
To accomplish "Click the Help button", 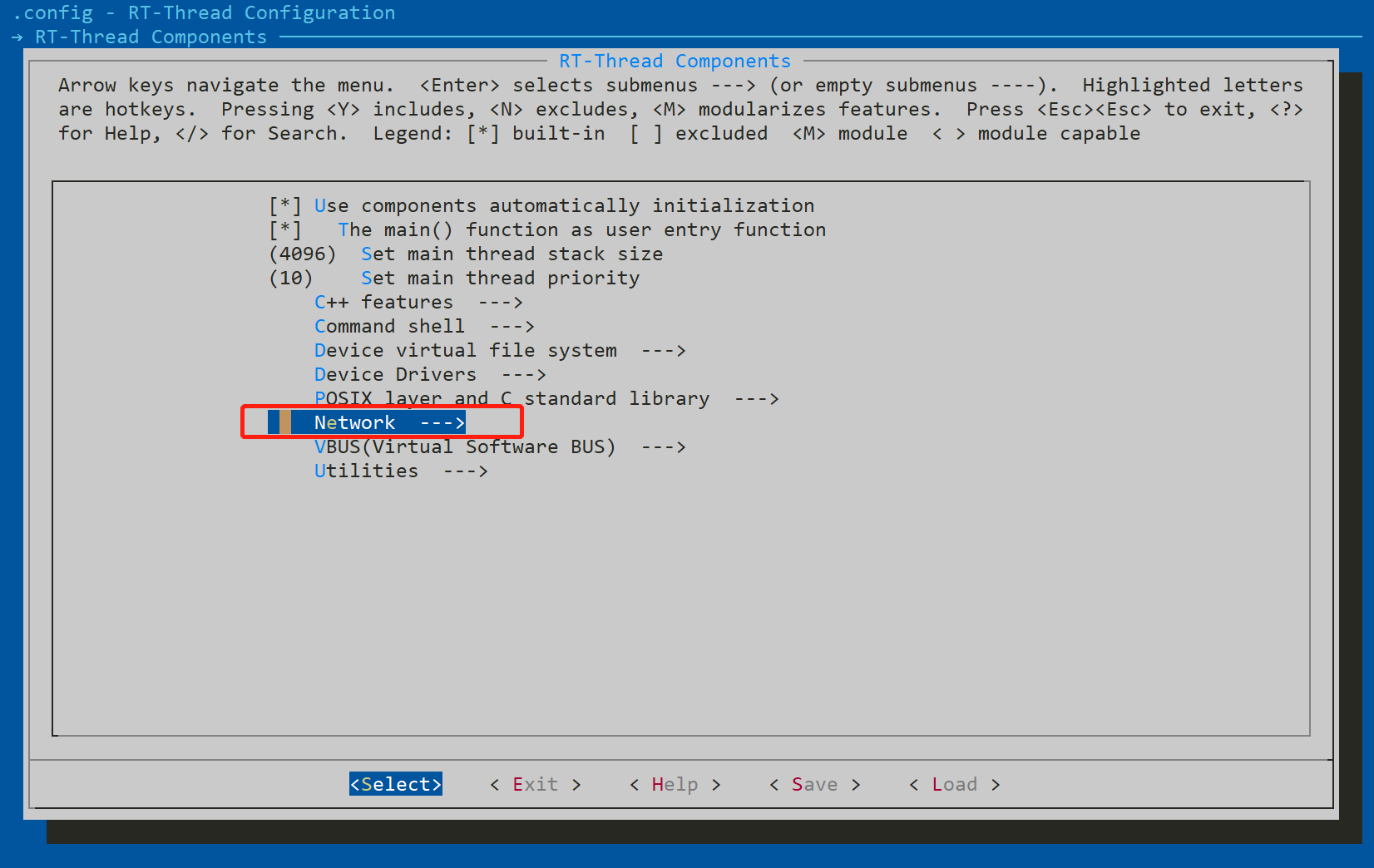I will click(675, 784).
